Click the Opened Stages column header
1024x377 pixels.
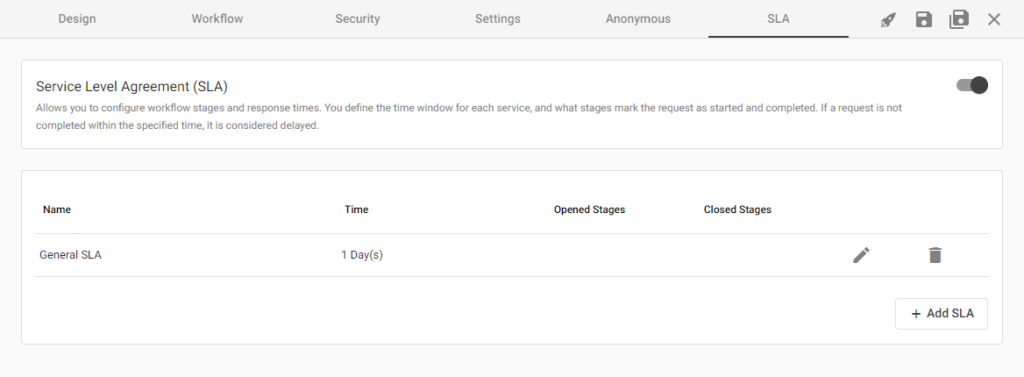(589, 210)
